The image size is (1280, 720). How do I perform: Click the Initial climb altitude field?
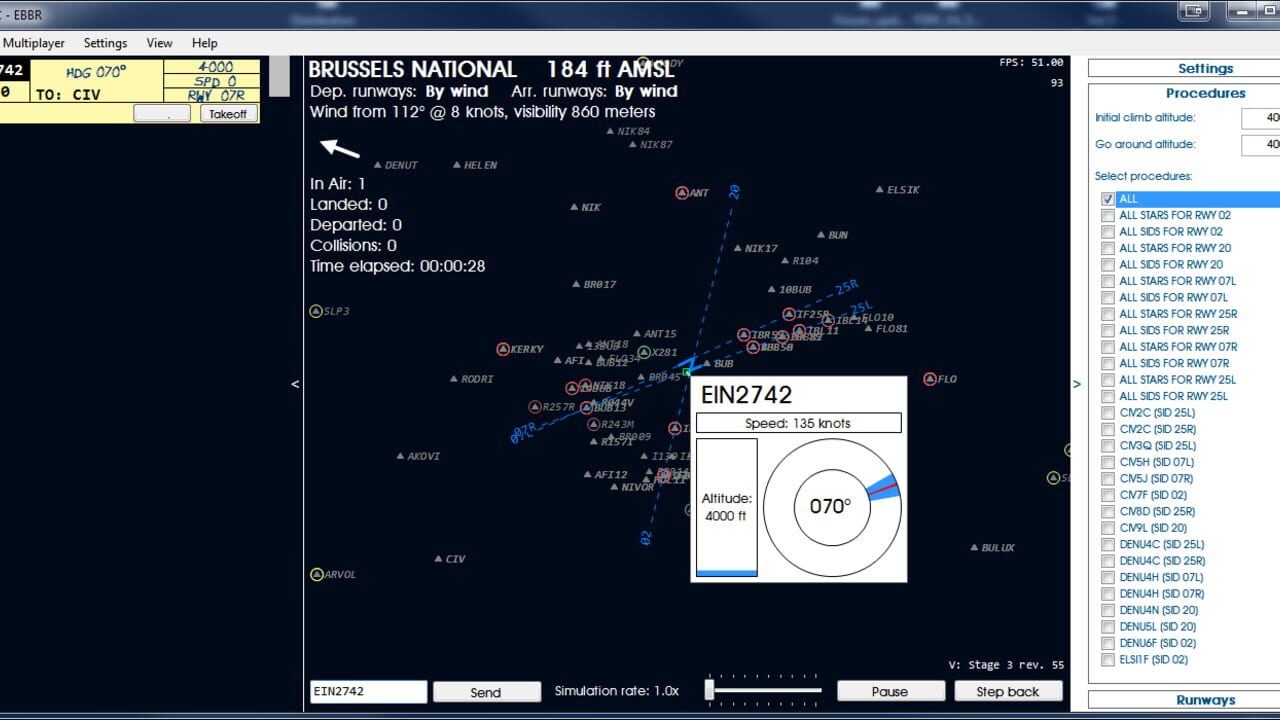1260,118
